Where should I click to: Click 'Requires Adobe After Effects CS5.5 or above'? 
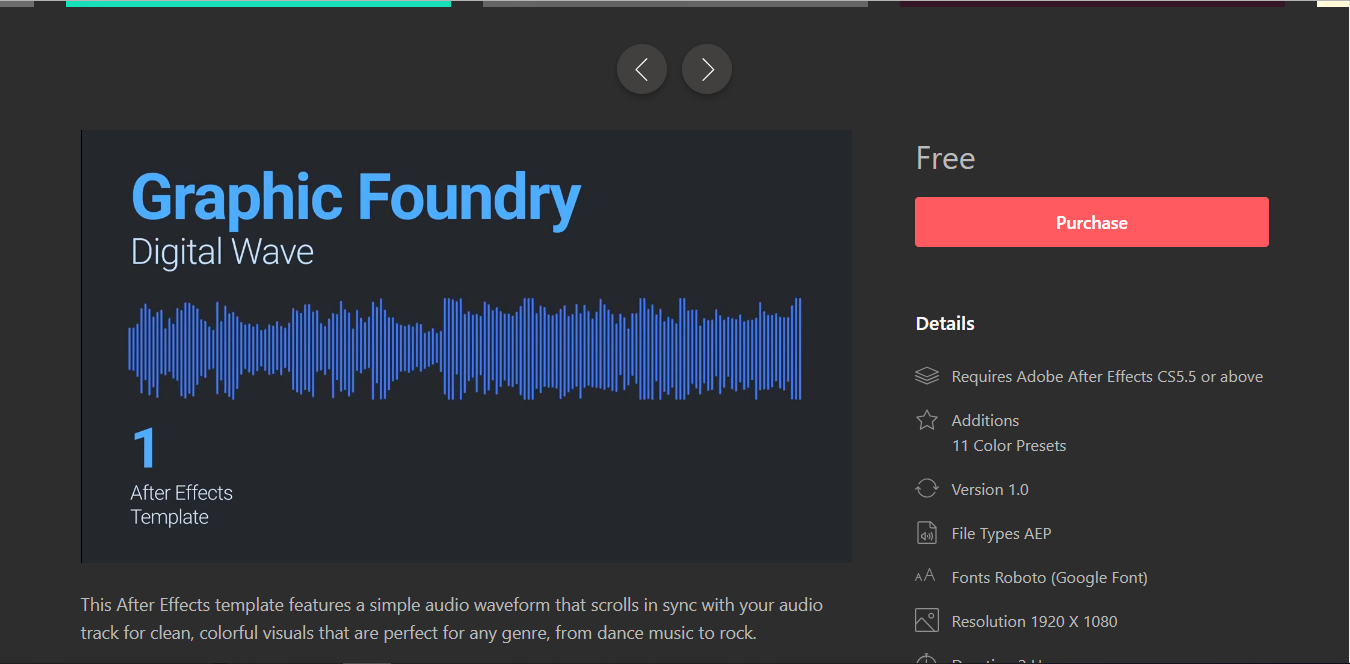point(1107,377)
